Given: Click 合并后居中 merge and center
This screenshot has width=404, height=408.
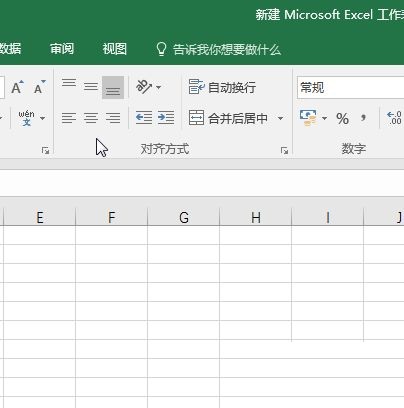Looking at the screenshot, I should 228,118.
